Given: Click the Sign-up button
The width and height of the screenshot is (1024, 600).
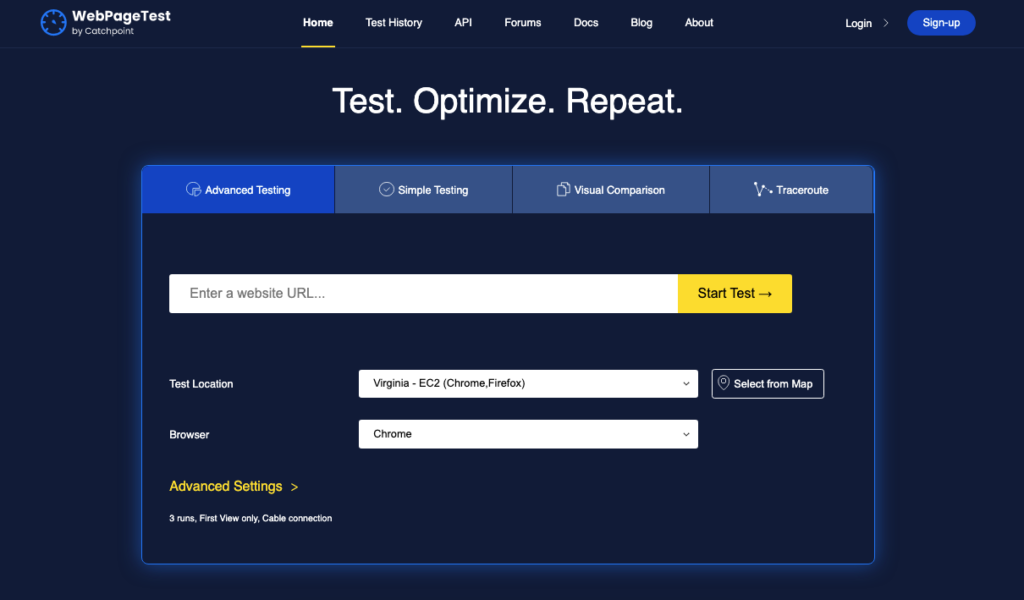Looking at the screenshot, I should pyautogui.click(x=940, y=22).
